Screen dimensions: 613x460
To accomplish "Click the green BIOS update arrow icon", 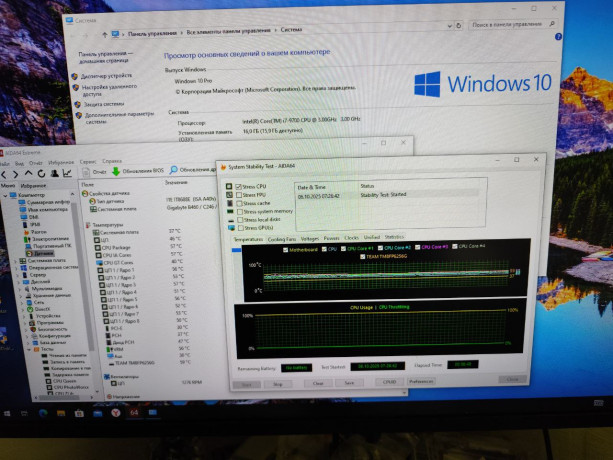I will (x=116, y=171).
